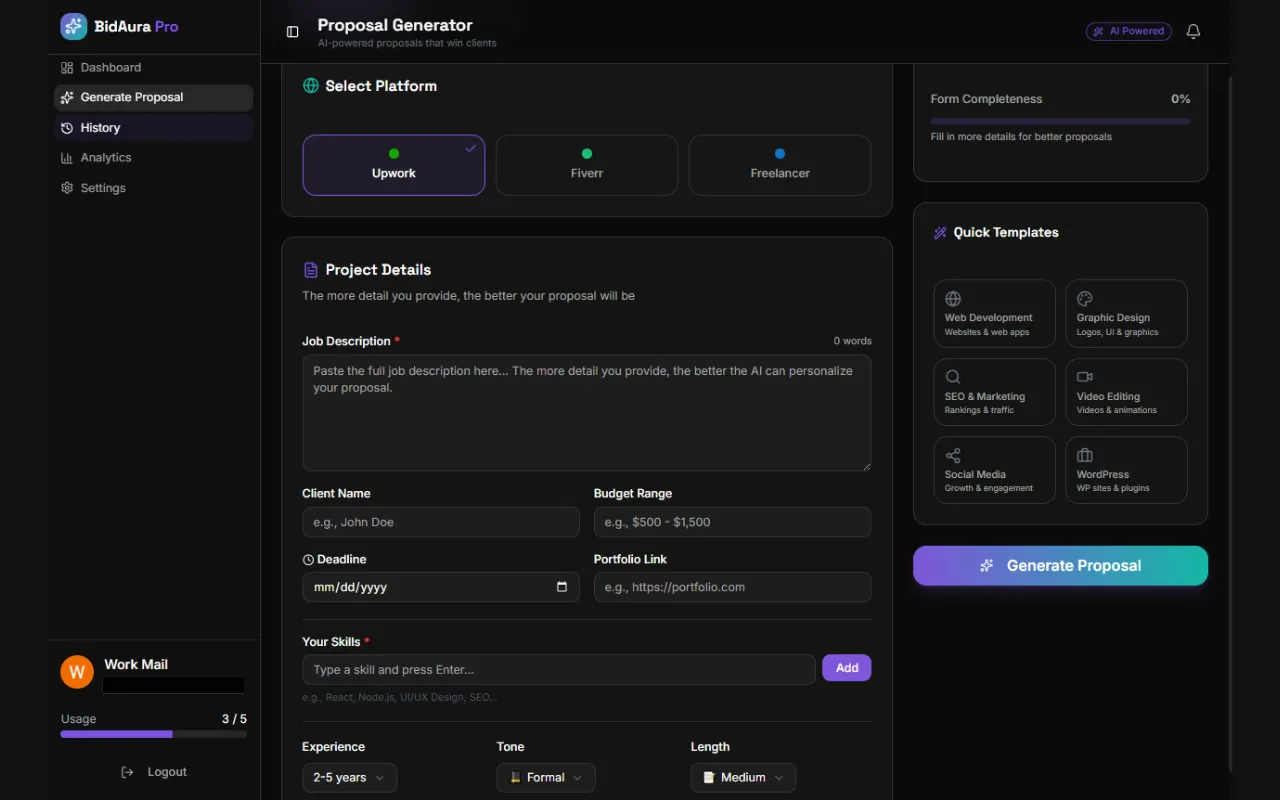Open the Tone dropdown set to Formal
The width and height of the screenshot is (1280, 800).
[x=546, y=777]
